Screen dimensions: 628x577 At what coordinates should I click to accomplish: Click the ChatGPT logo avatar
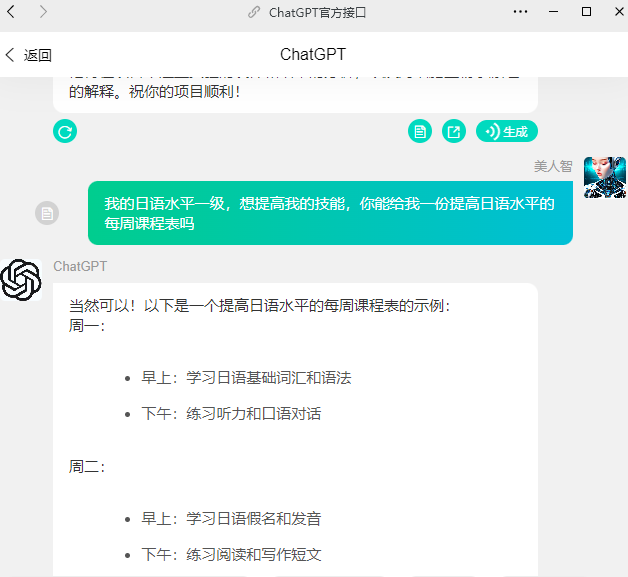21,280
